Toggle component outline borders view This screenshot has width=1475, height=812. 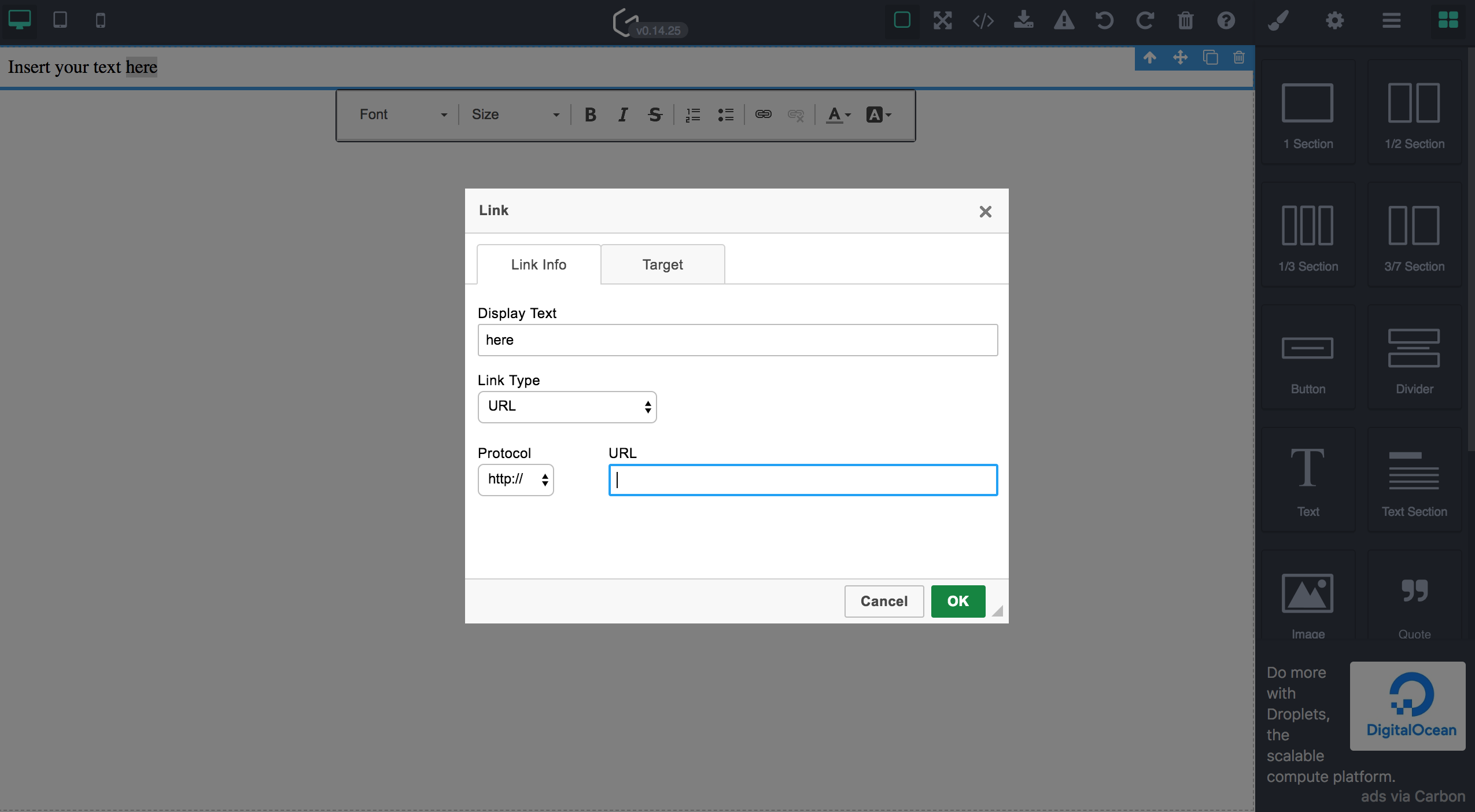click(902, 21)
